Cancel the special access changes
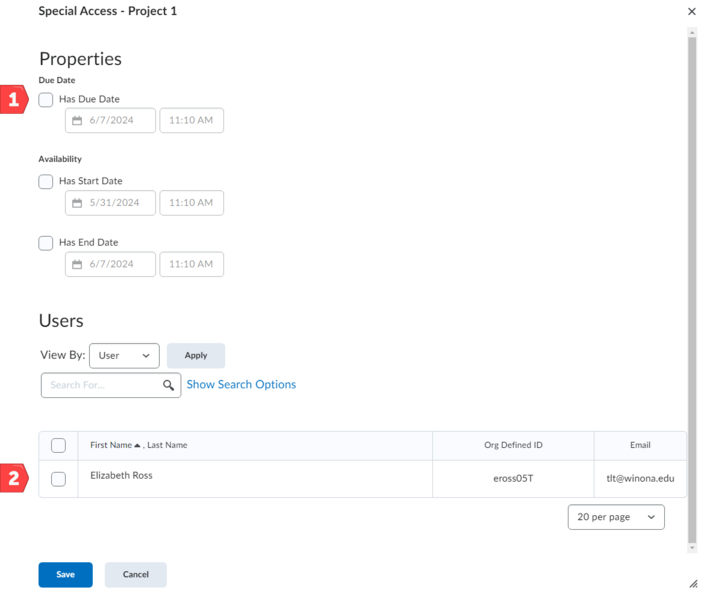 tap(135, 575)
